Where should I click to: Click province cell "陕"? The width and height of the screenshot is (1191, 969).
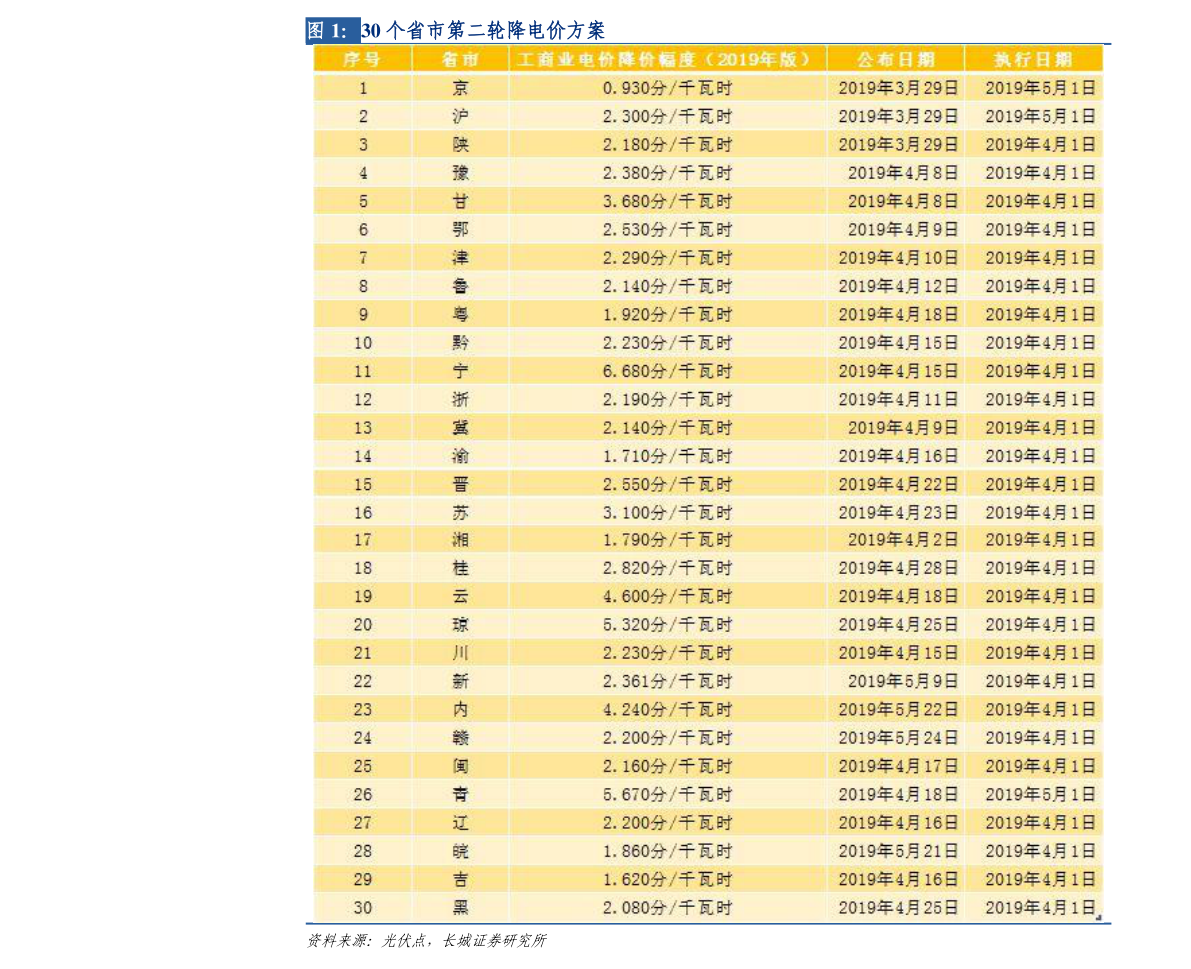tap(460, 144)
